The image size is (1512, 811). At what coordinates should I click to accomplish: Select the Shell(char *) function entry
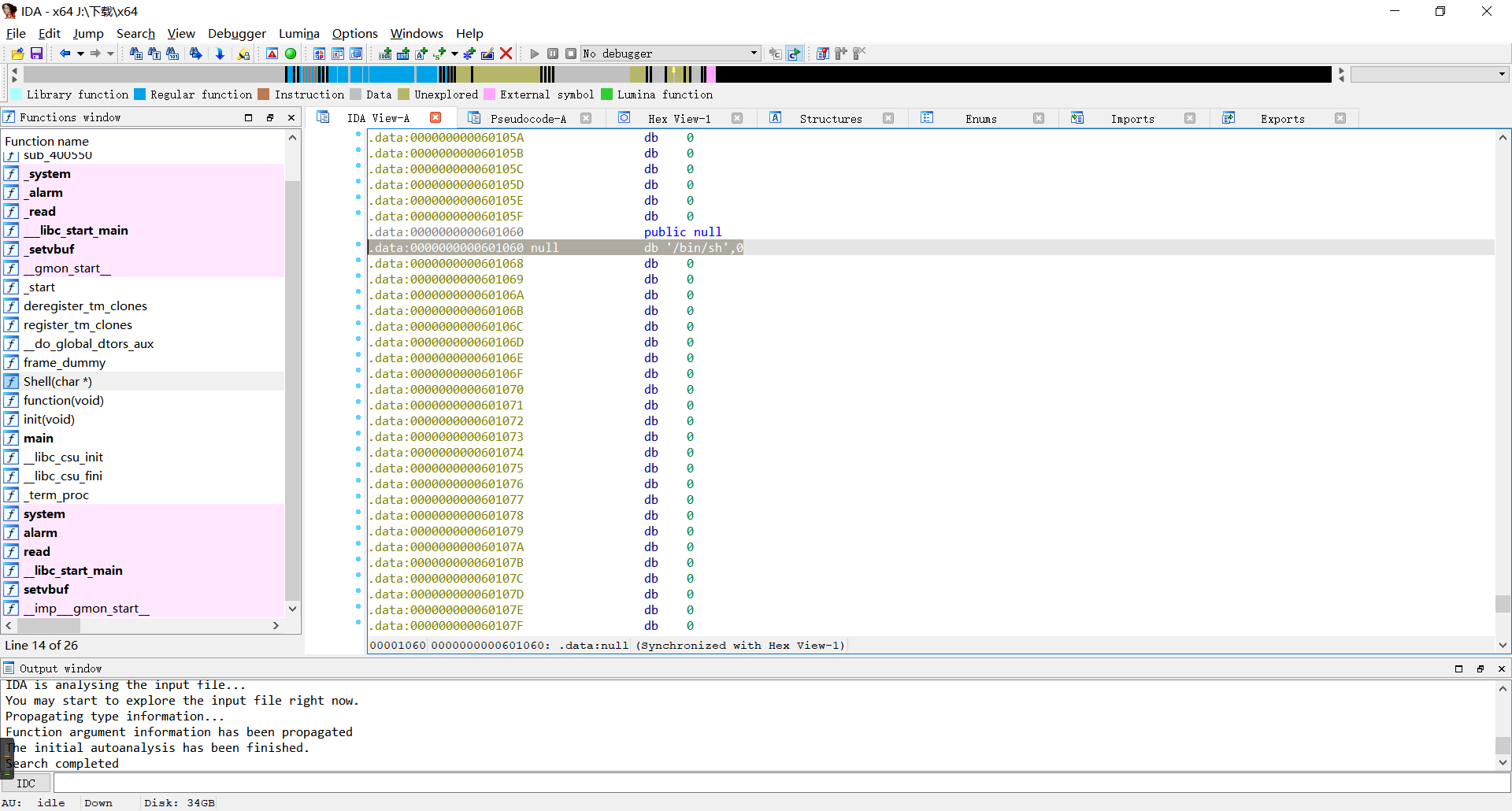[57, 382]
